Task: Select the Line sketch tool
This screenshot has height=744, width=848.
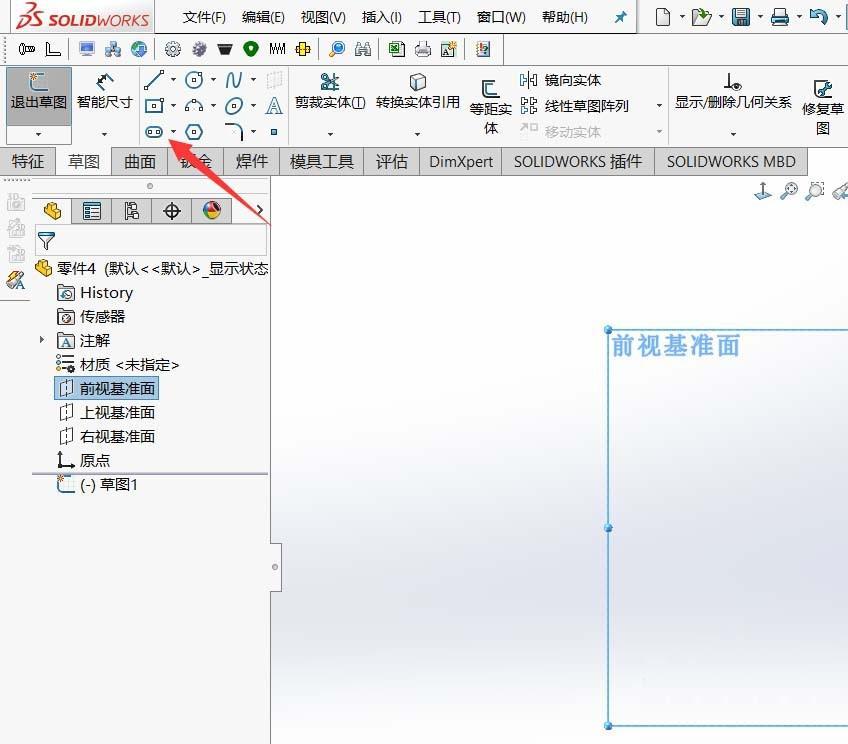Action: 153,80
